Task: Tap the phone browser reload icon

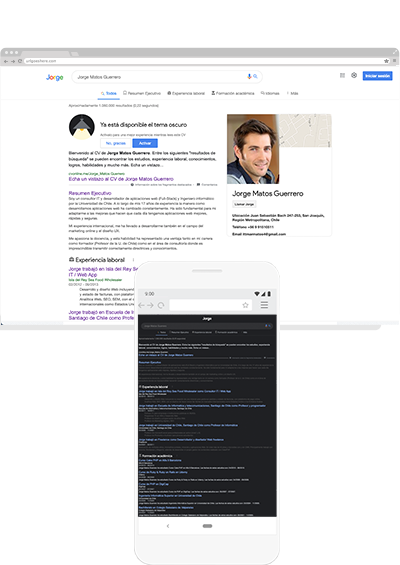Action: (x=161, y=305)
